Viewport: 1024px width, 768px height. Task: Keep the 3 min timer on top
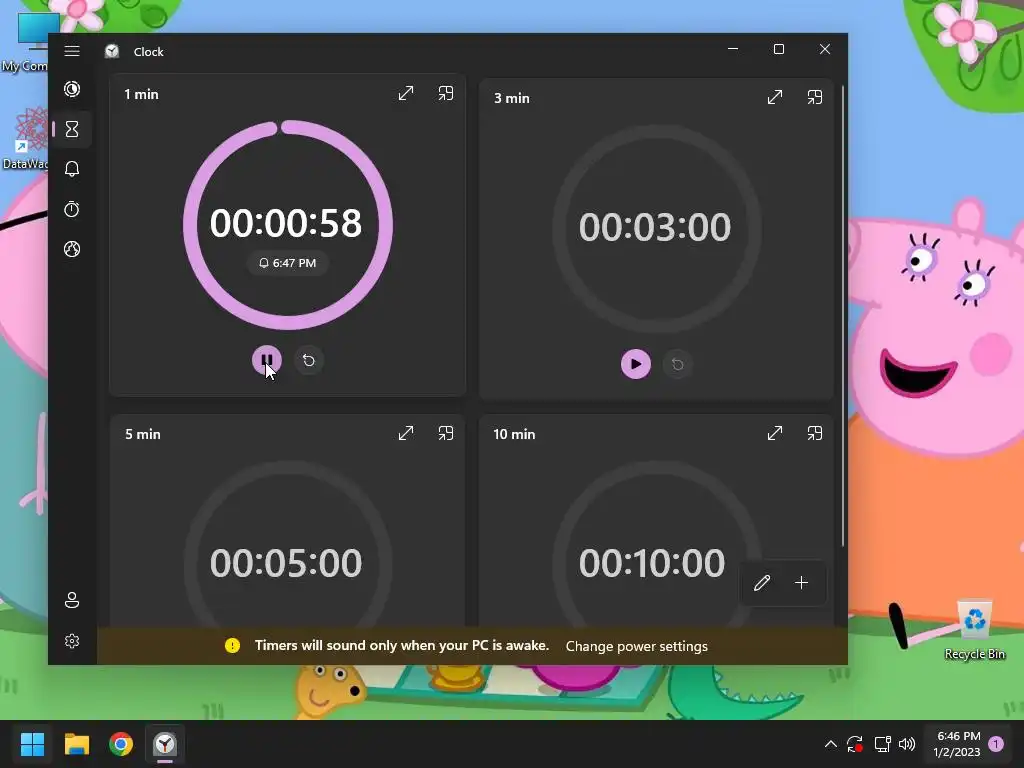(814, 97)
